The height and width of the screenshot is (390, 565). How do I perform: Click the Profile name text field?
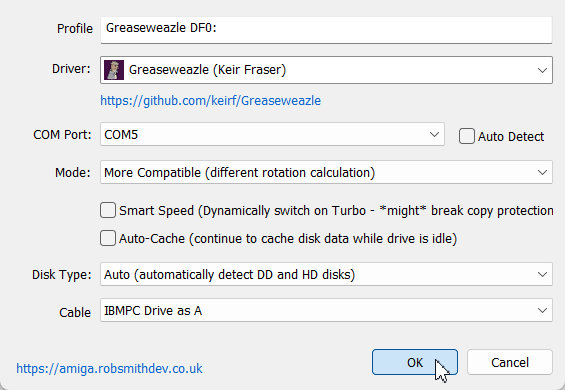point(326,30)
